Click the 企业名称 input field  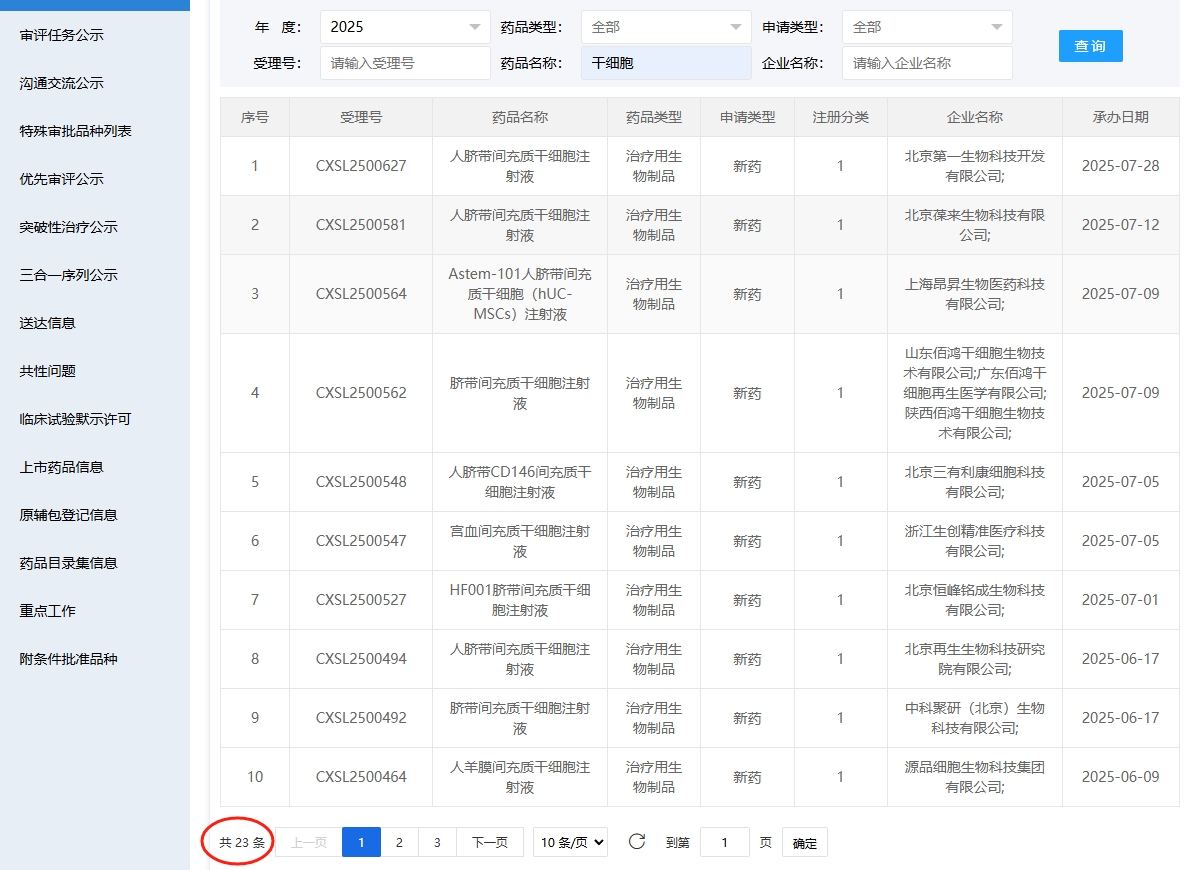(926, 63)
